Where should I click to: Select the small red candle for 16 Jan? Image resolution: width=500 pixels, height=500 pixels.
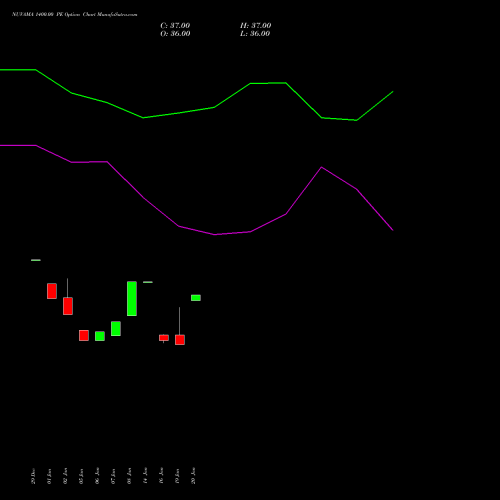click(164, 338)
